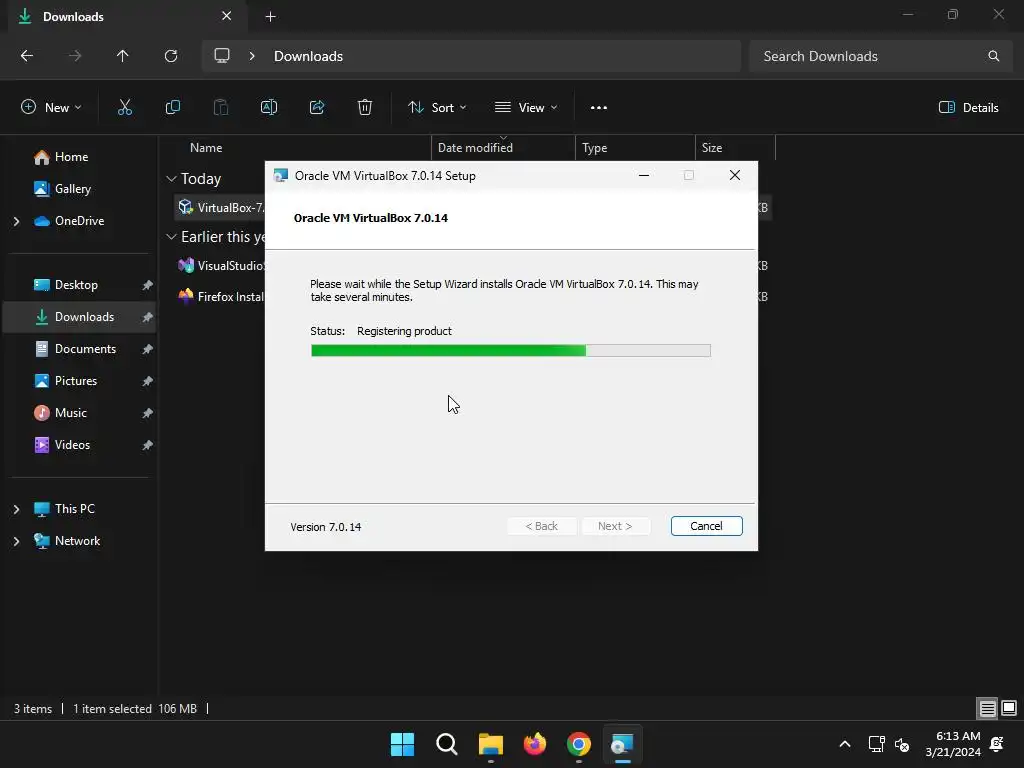Viewport: 1024px width, 768px height.
Task: Expand OneDrive in navigation pane
Action: [16, 221]
